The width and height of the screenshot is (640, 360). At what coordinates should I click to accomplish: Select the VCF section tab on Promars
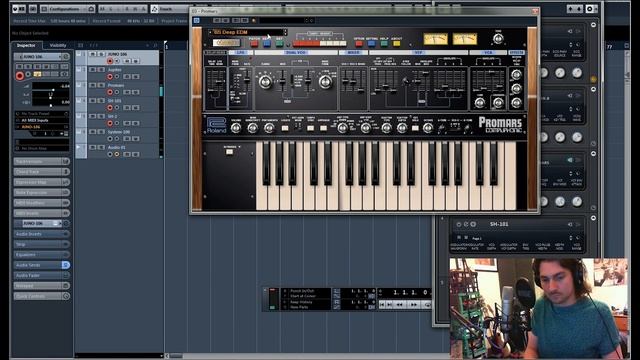[x=418, y=53]
